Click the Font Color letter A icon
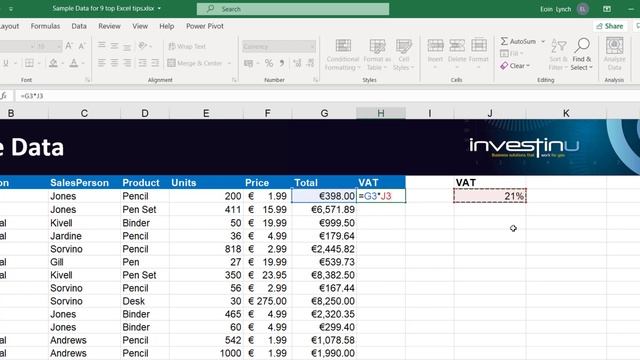Viewport: 640px width, 360px height. click(74, 63)
